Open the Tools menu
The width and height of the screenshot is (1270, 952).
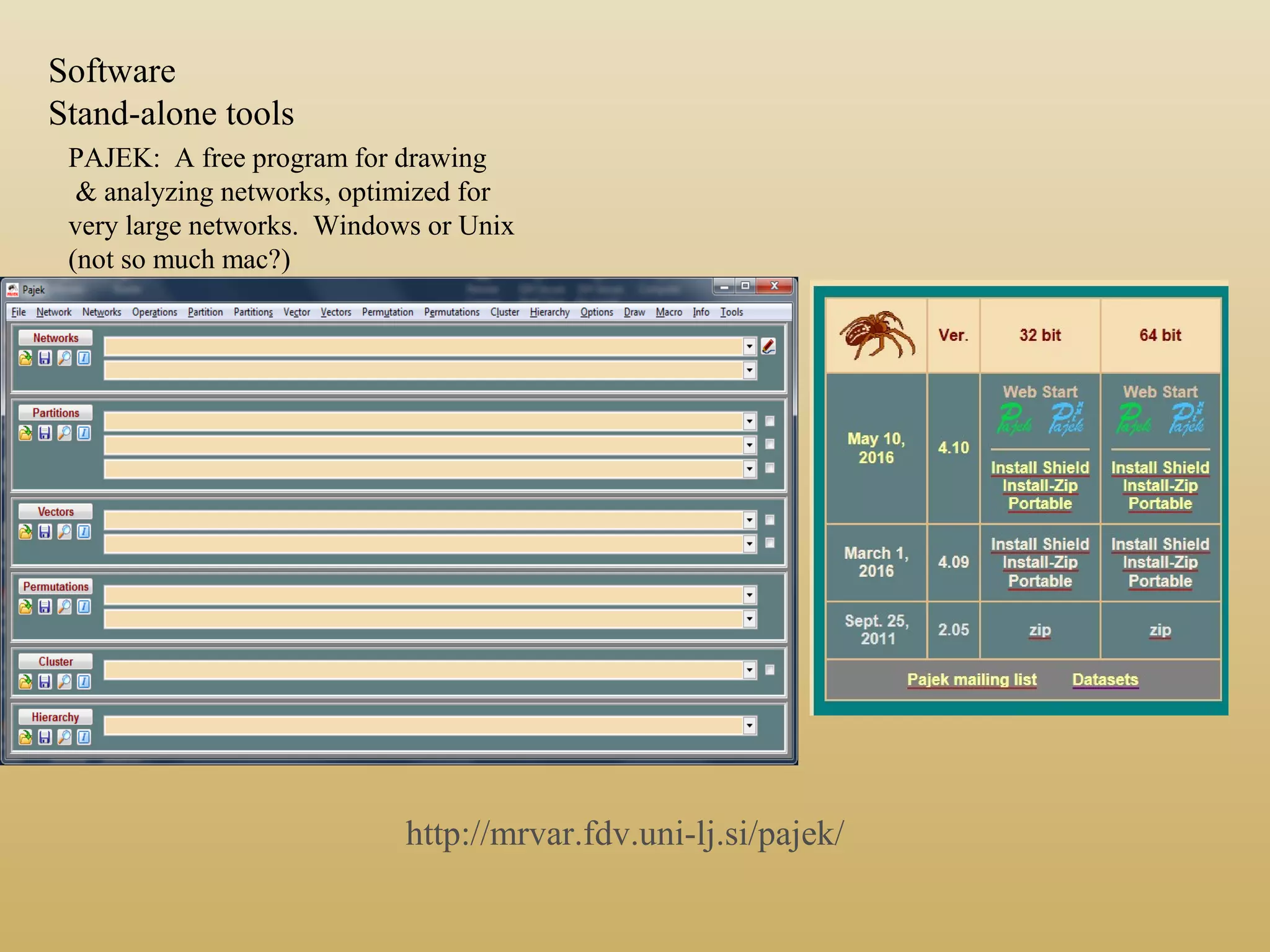[x=732, y=312]
